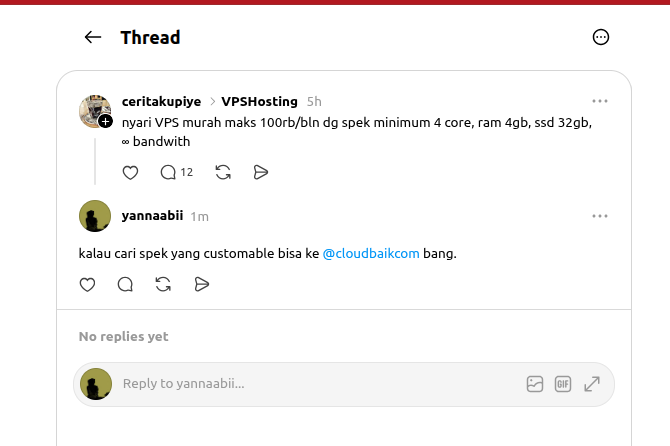Comment on yannaabii's reply
The width and height of the screenshot is (670, 446).
tap(125, 285)
